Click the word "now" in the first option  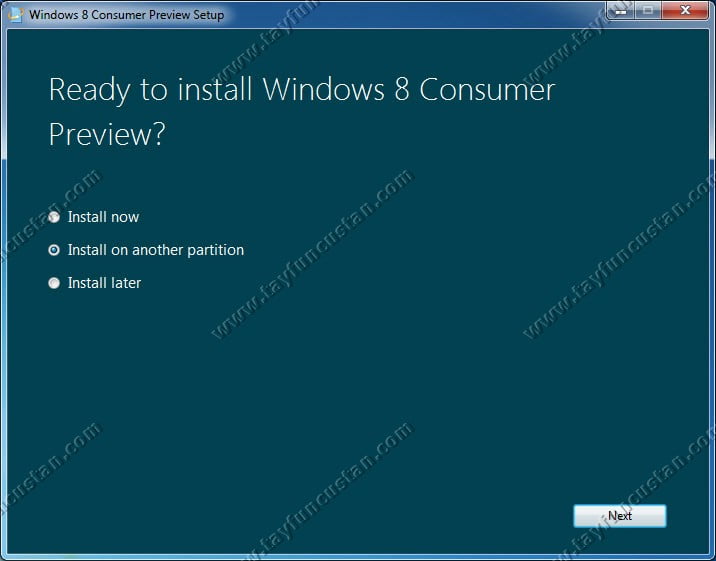pos(125,217)
